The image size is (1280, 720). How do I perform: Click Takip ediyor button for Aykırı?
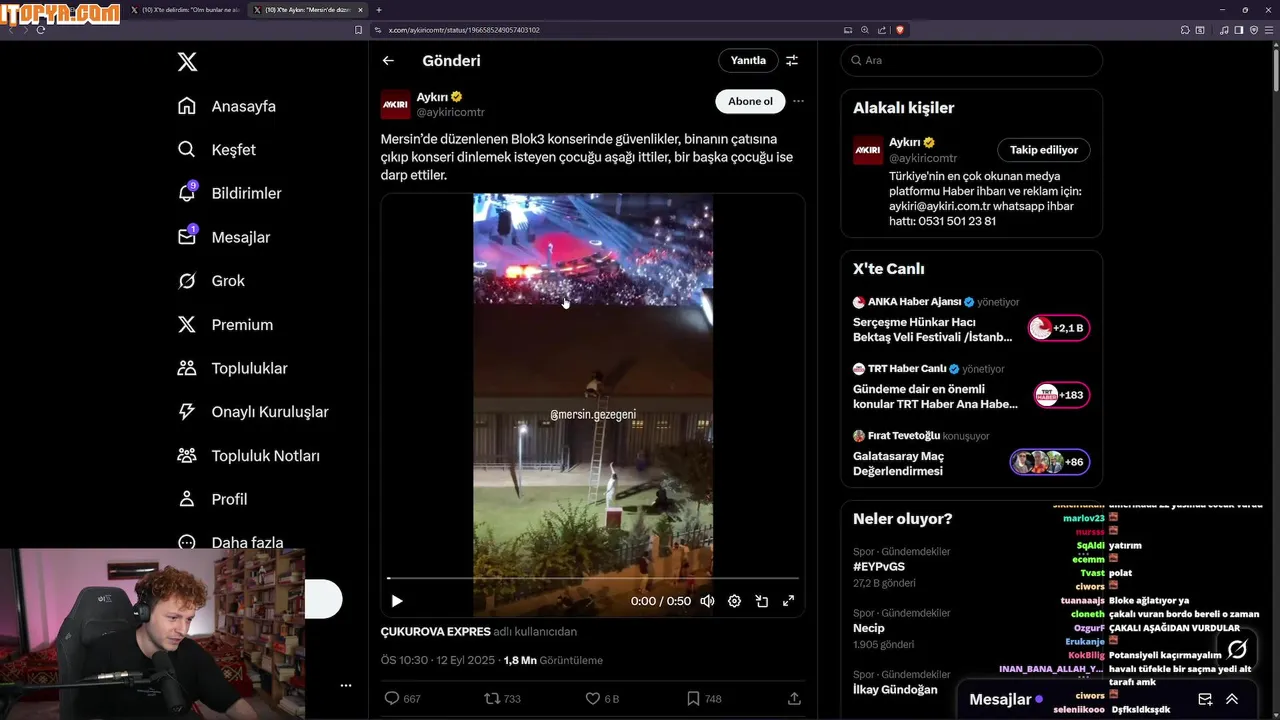click(x=1044, y=150)
